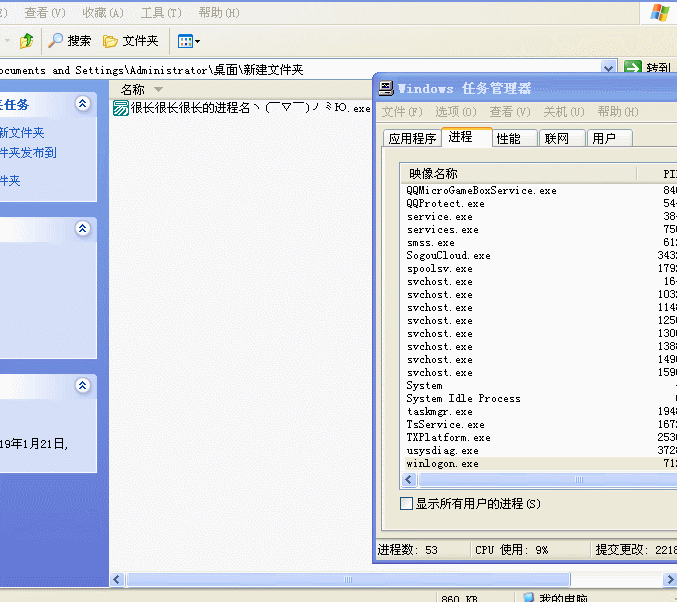Collapse the details sidebar panel
This screenshot has height=602, width=677.
click(82, 385)
